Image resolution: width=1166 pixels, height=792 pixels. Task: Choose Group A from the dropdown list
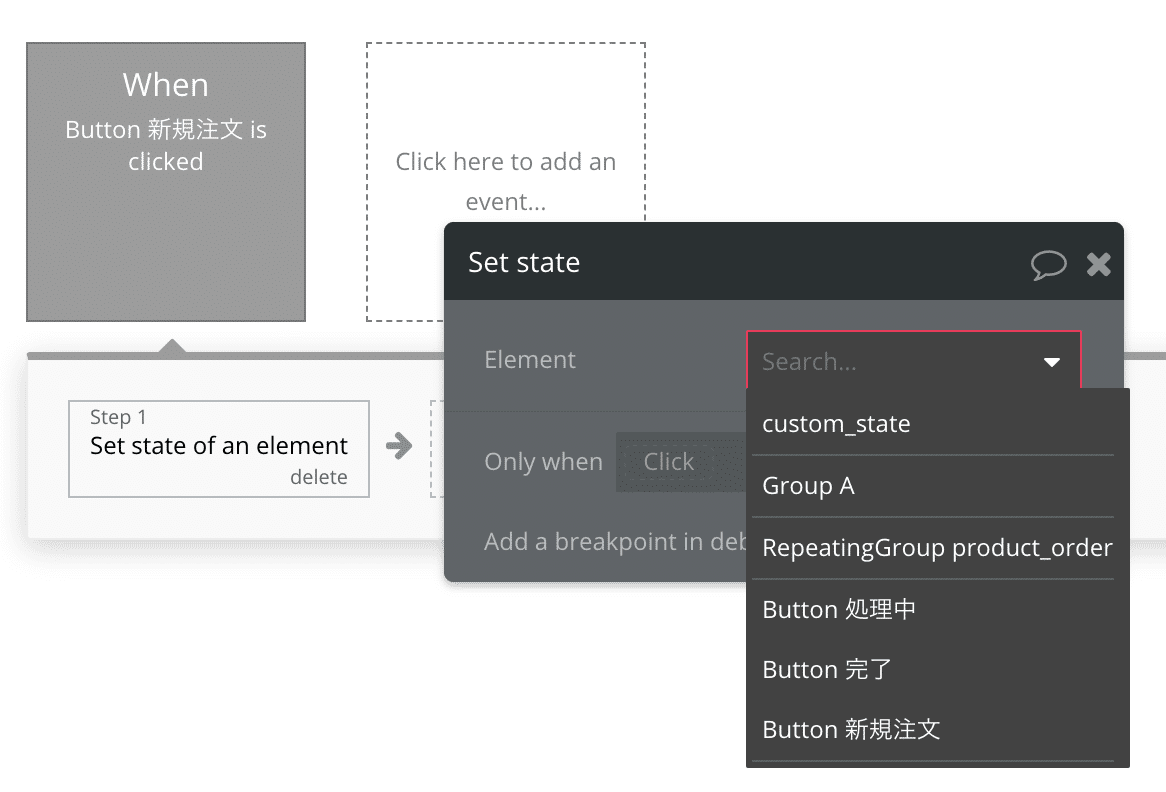point(808,486)
